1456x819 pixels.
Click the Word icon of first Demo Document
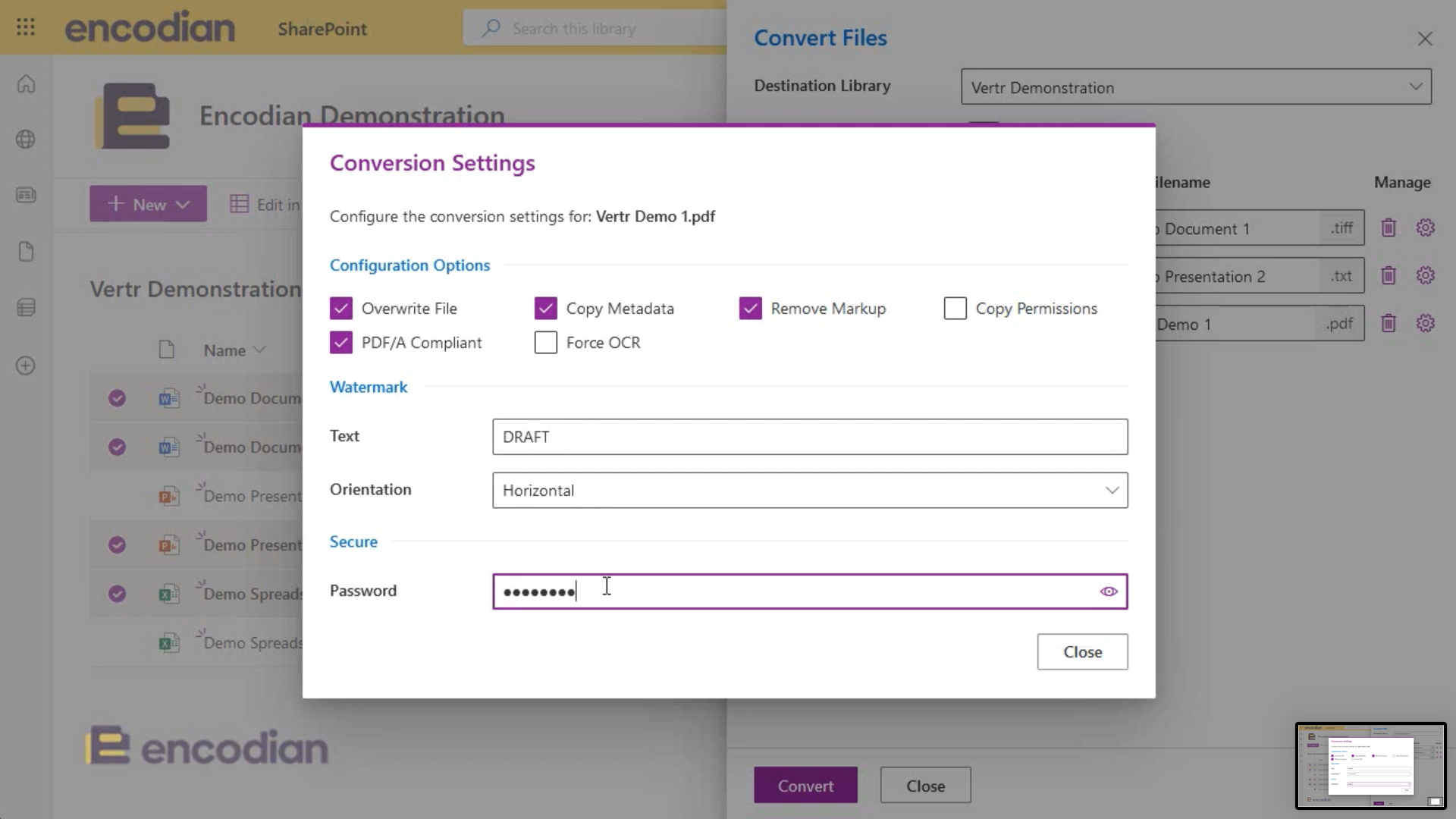pos(168,398)
